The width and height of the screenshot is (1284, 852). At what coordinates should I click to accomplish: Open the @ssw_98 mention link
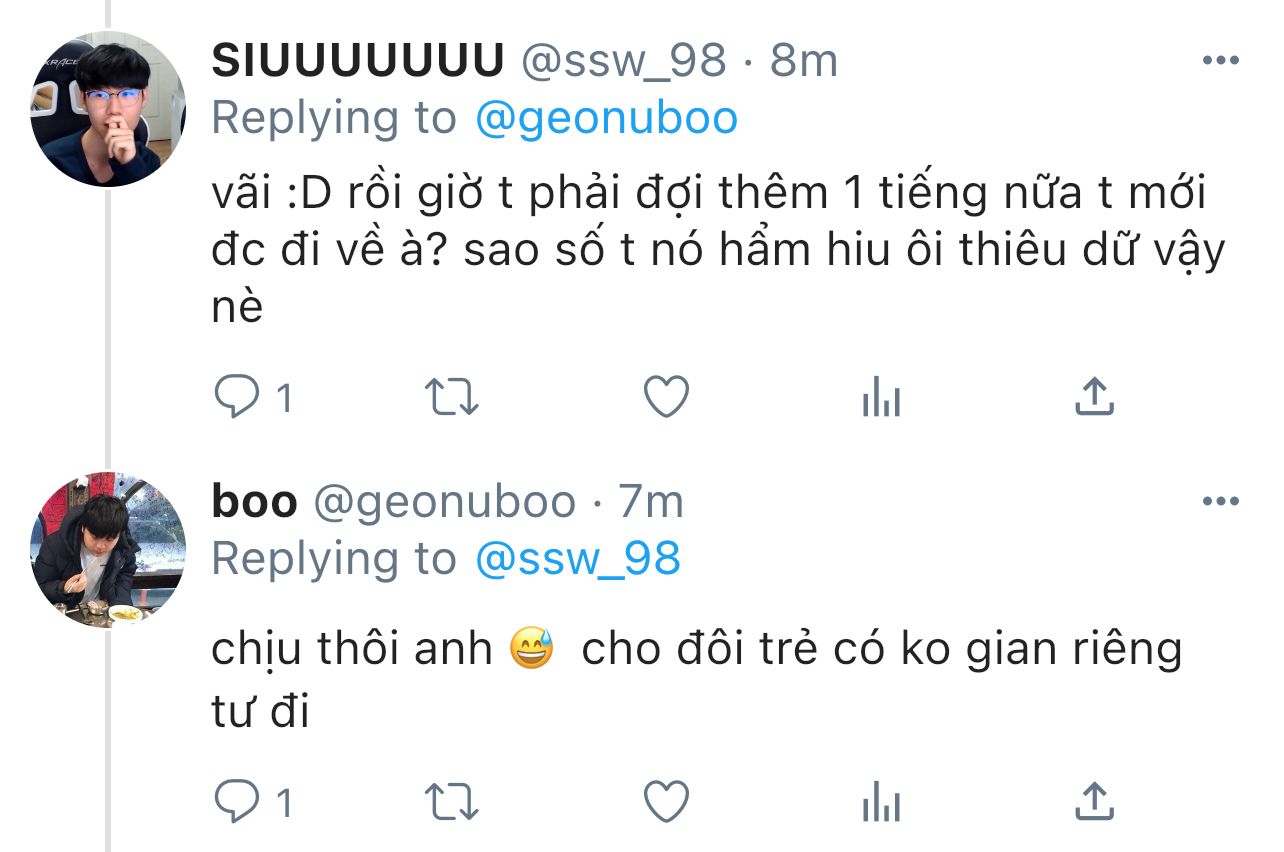pos(578,559)
